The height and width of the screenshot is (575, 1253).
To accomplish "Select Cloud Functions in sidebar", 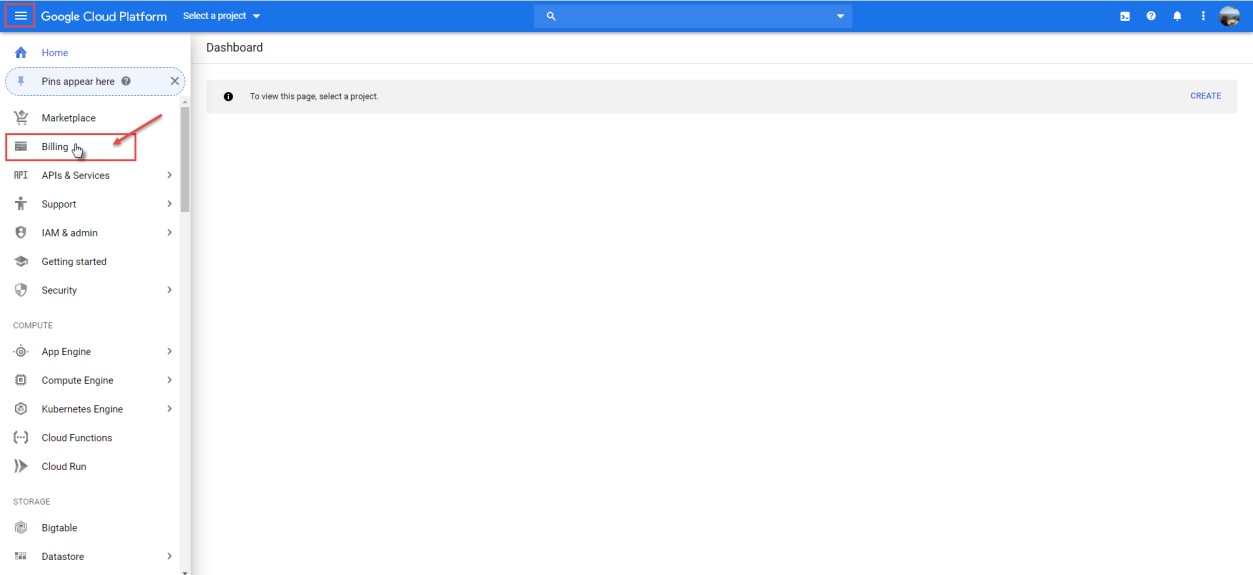I will point(76,438).
